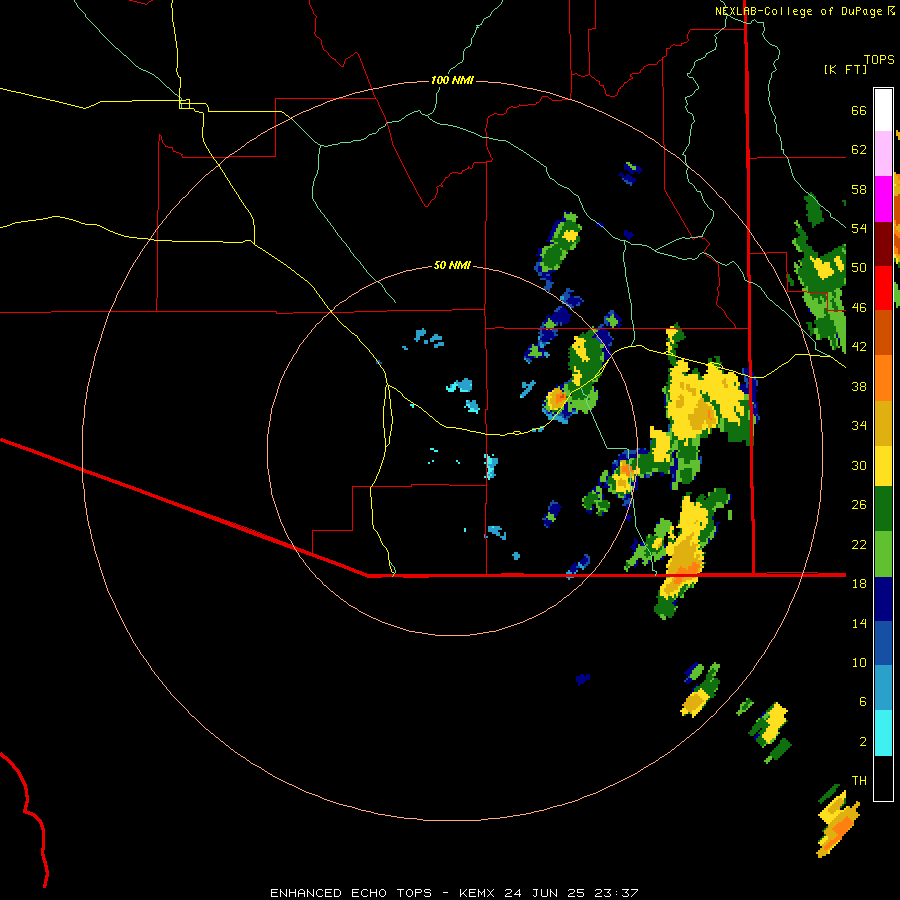900x900 pixels.
Task: Click the NEXLAB-College of DuPage label
Action: coord(798,11)
